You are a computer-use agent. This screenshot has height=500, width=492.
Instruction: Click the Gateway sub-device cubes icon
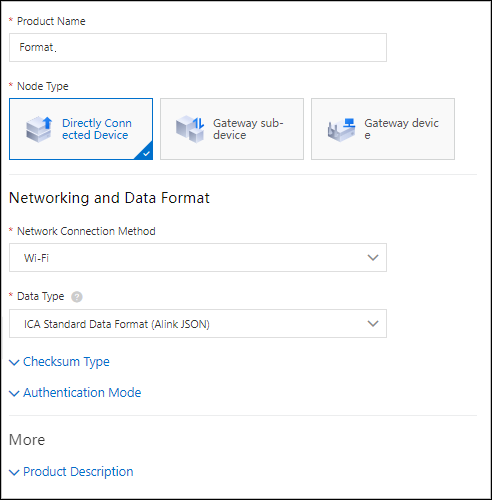[190, 129]
